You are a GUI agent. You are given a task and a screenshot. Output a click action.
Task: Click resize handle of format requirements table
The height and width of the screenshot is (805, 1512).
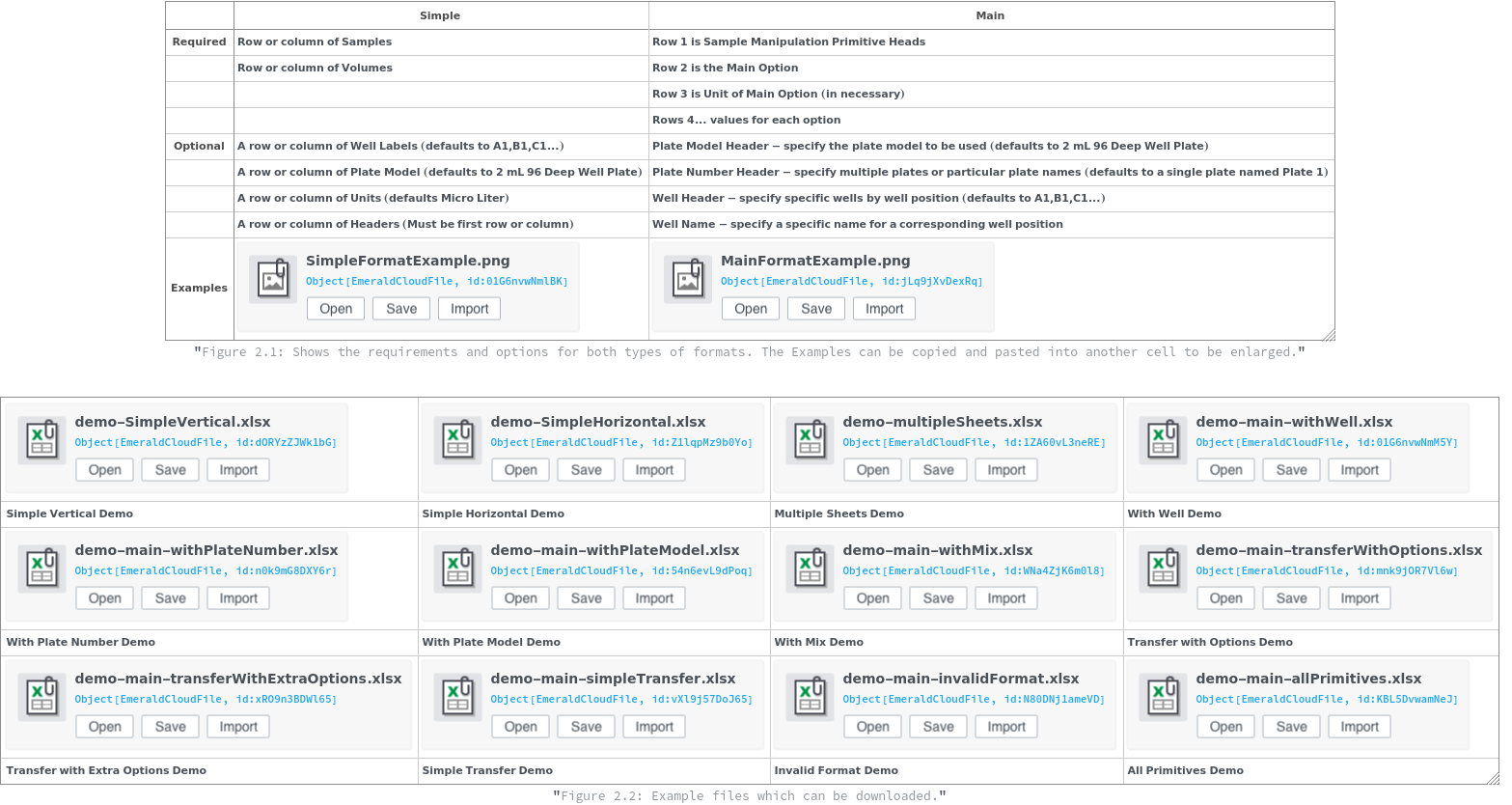point(1329,335)
